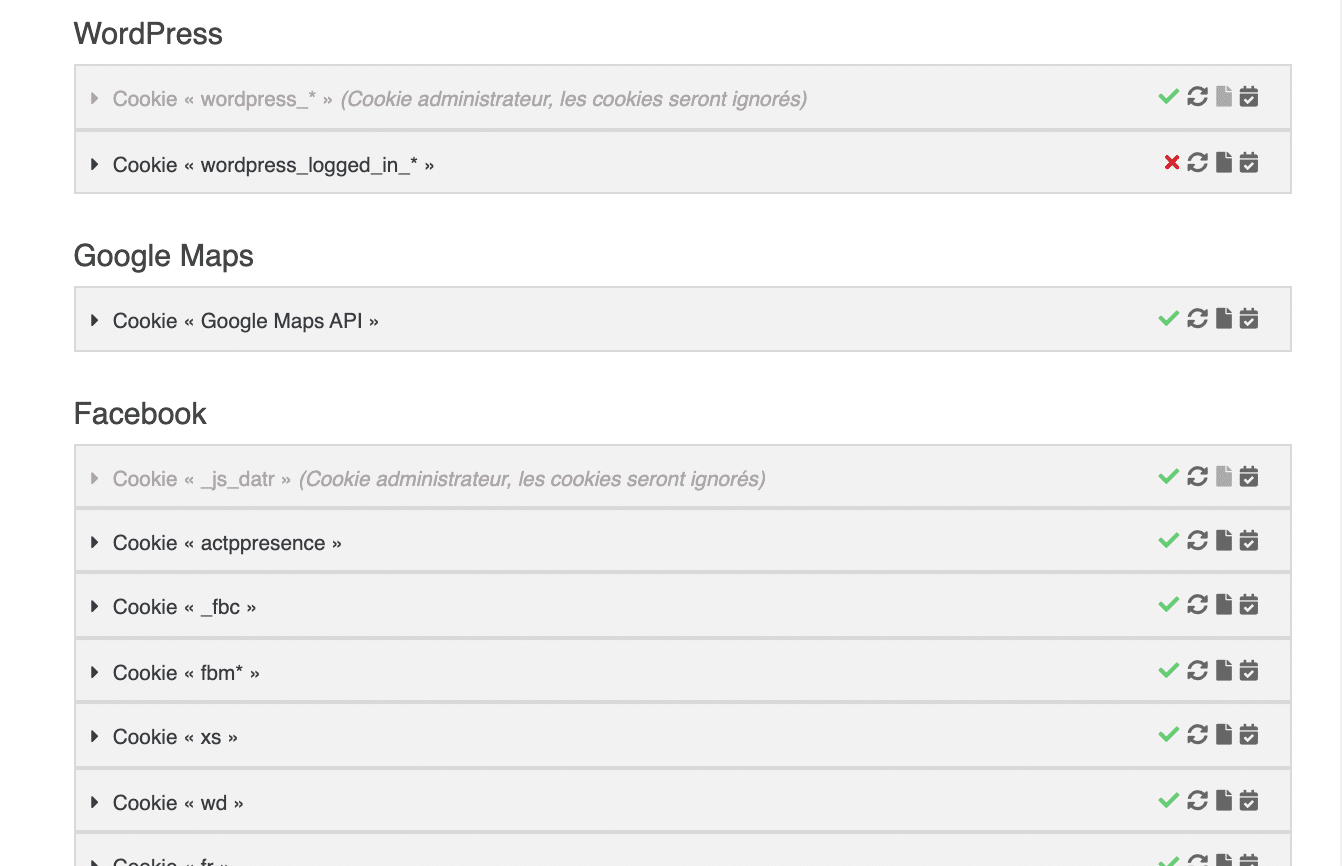Expand the Google Maps API cookie row

pos(95,320)
